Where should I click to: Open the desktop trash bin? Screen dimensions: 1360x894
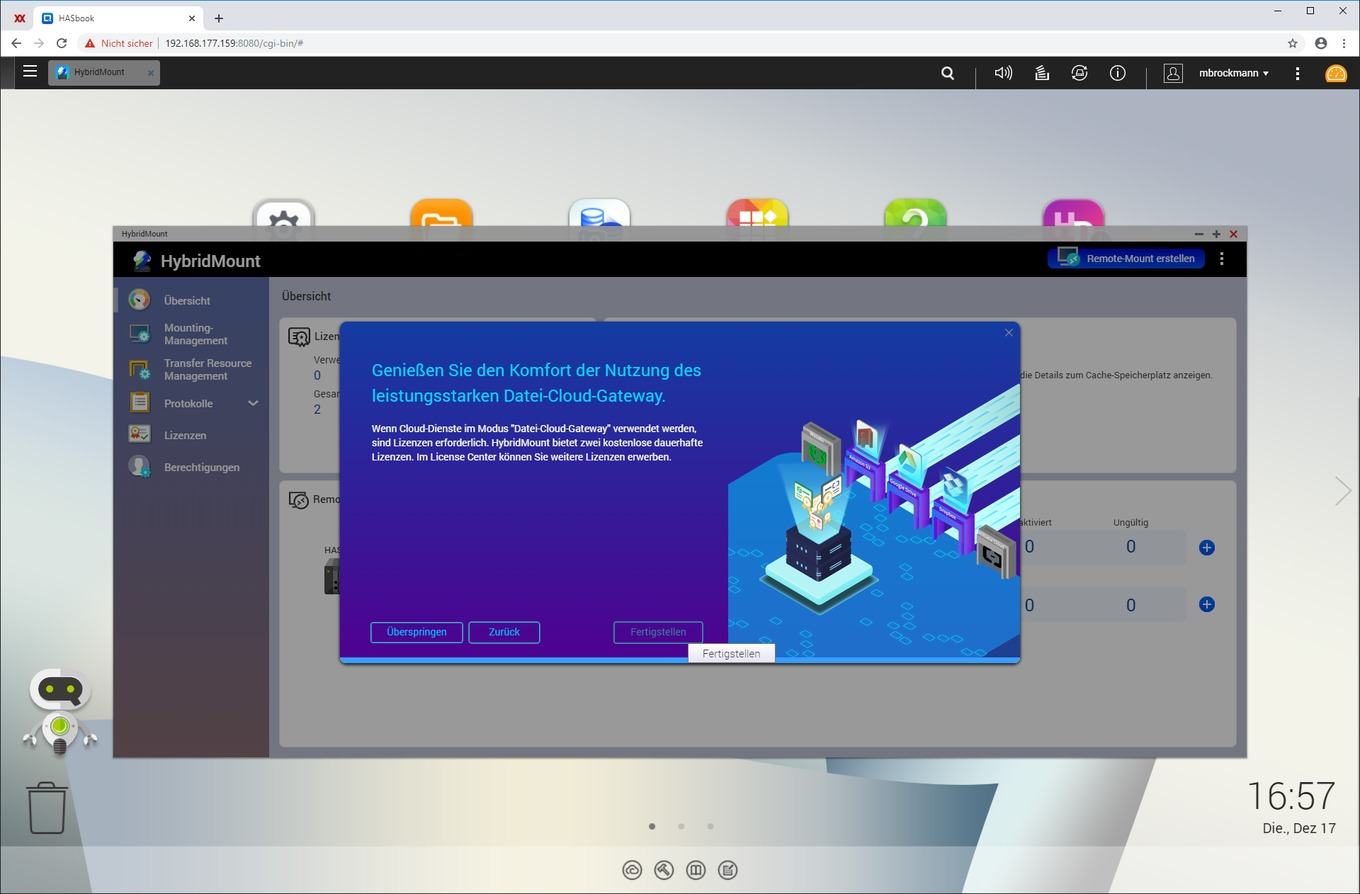pyautogui.click(x=47, y=808)
